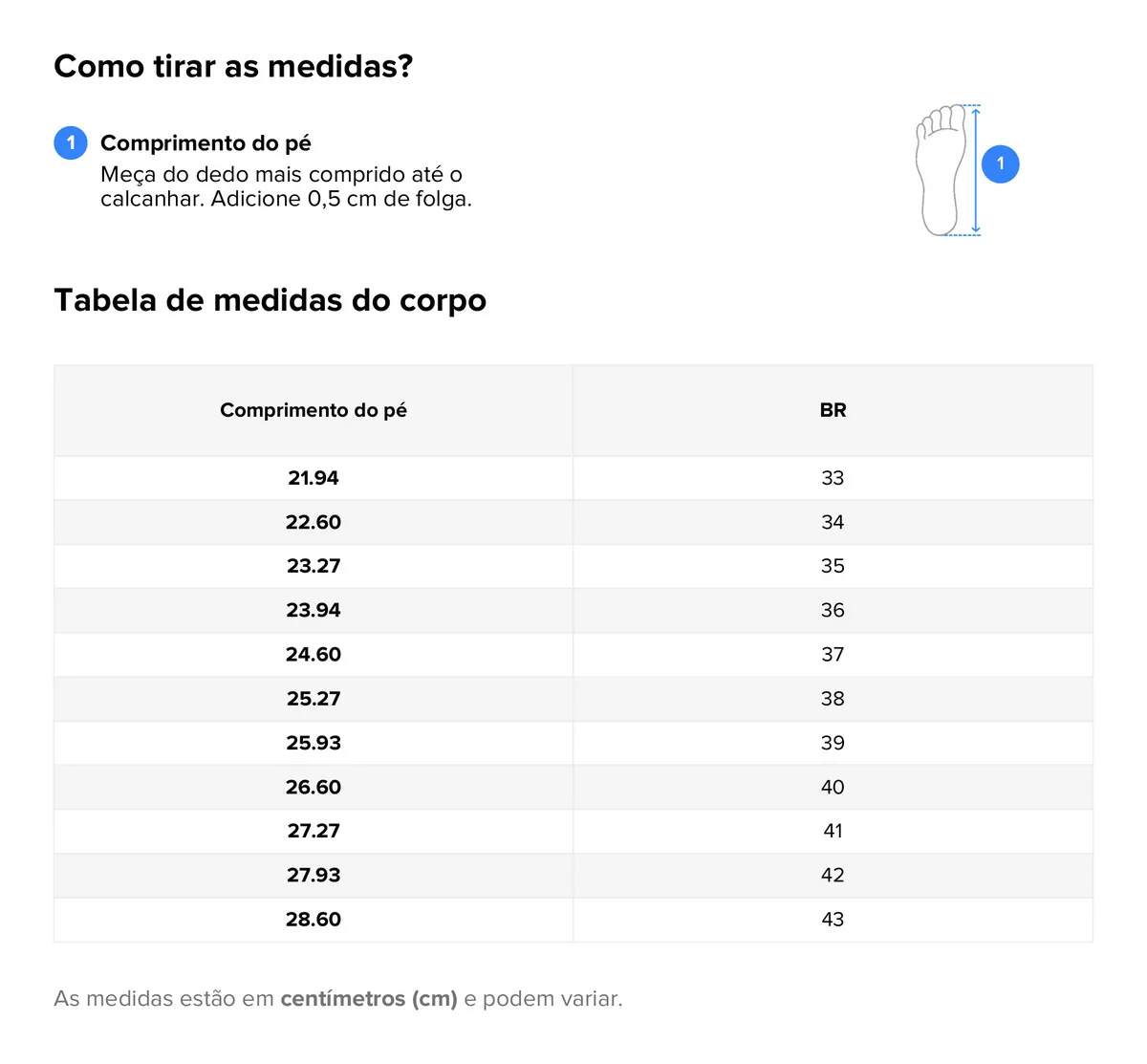
Task: Select the 25.27 foot length value
Action: 314,699
